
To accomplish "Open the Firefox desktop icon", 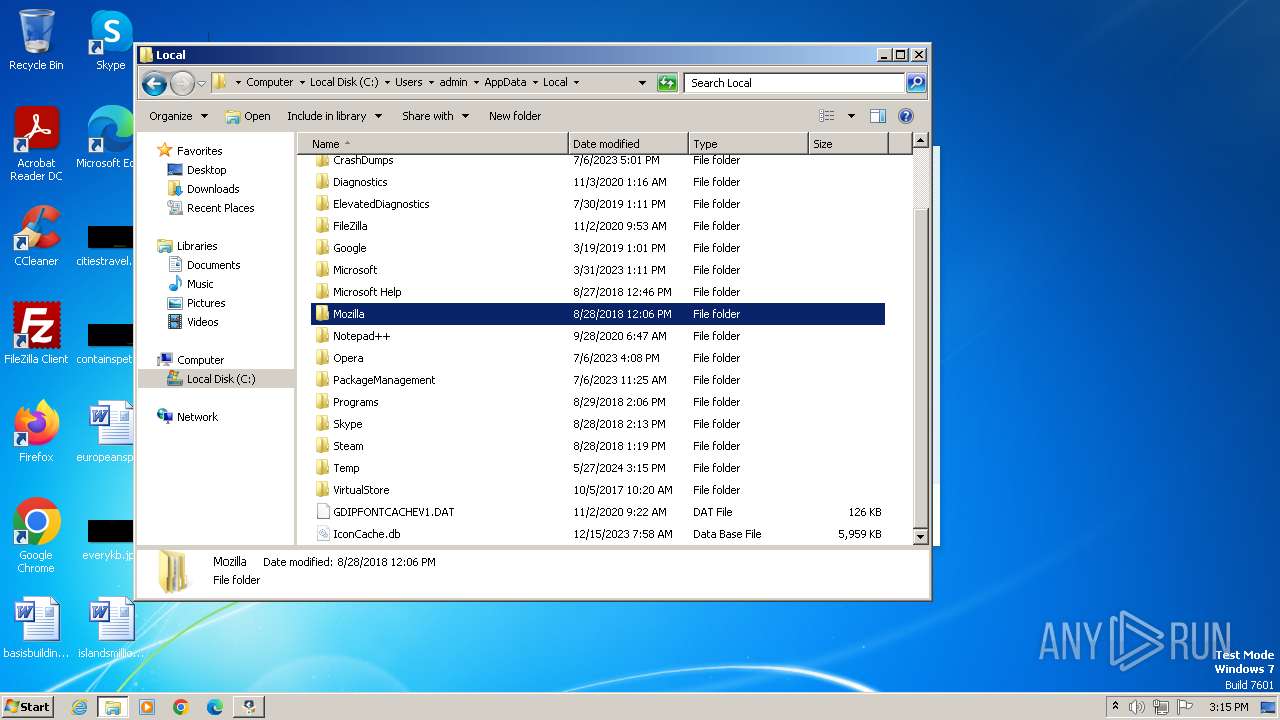I will 36,432.
